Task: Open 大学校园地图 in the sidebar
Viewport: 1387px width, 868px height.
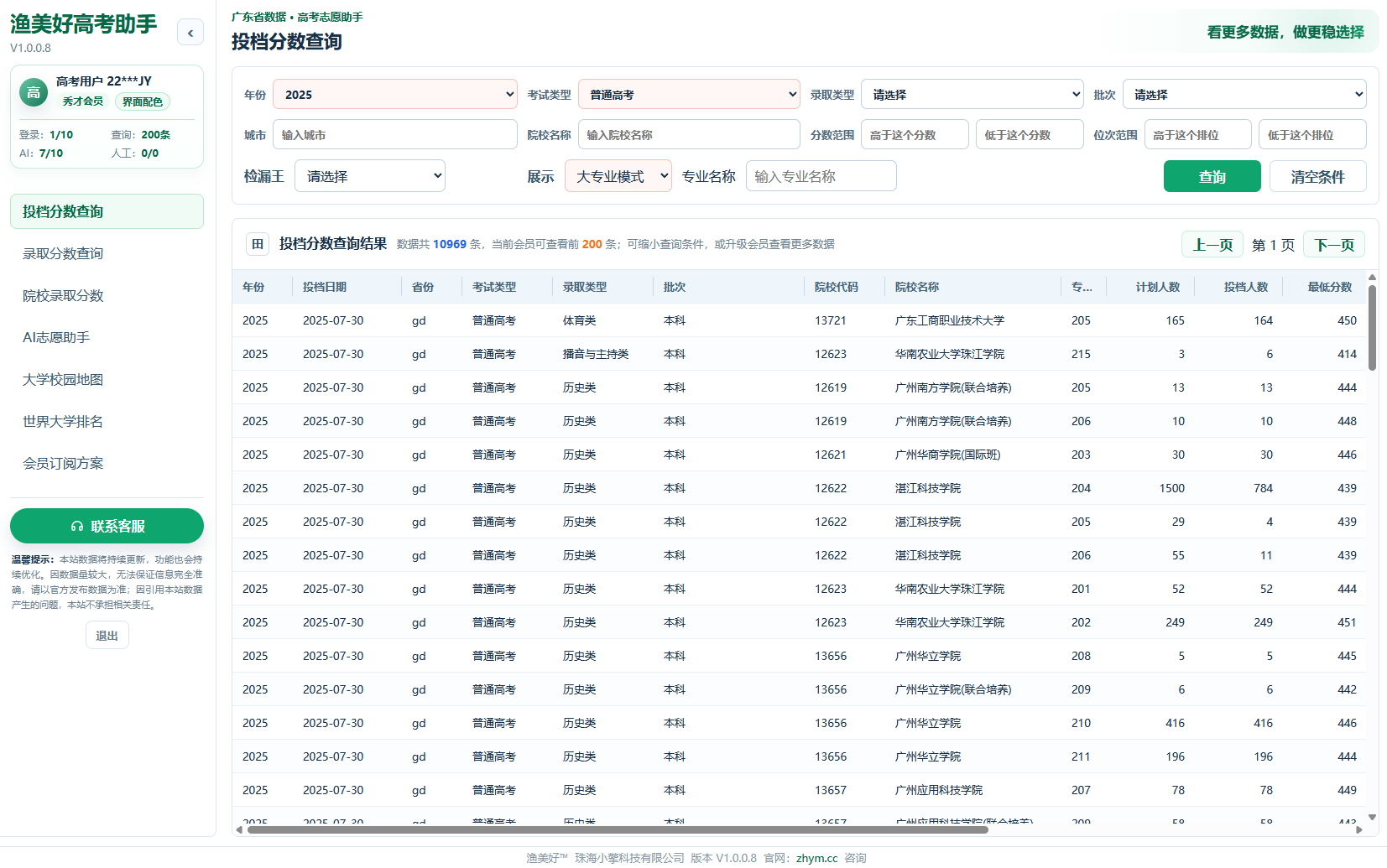Action: [x=107, y=379]
